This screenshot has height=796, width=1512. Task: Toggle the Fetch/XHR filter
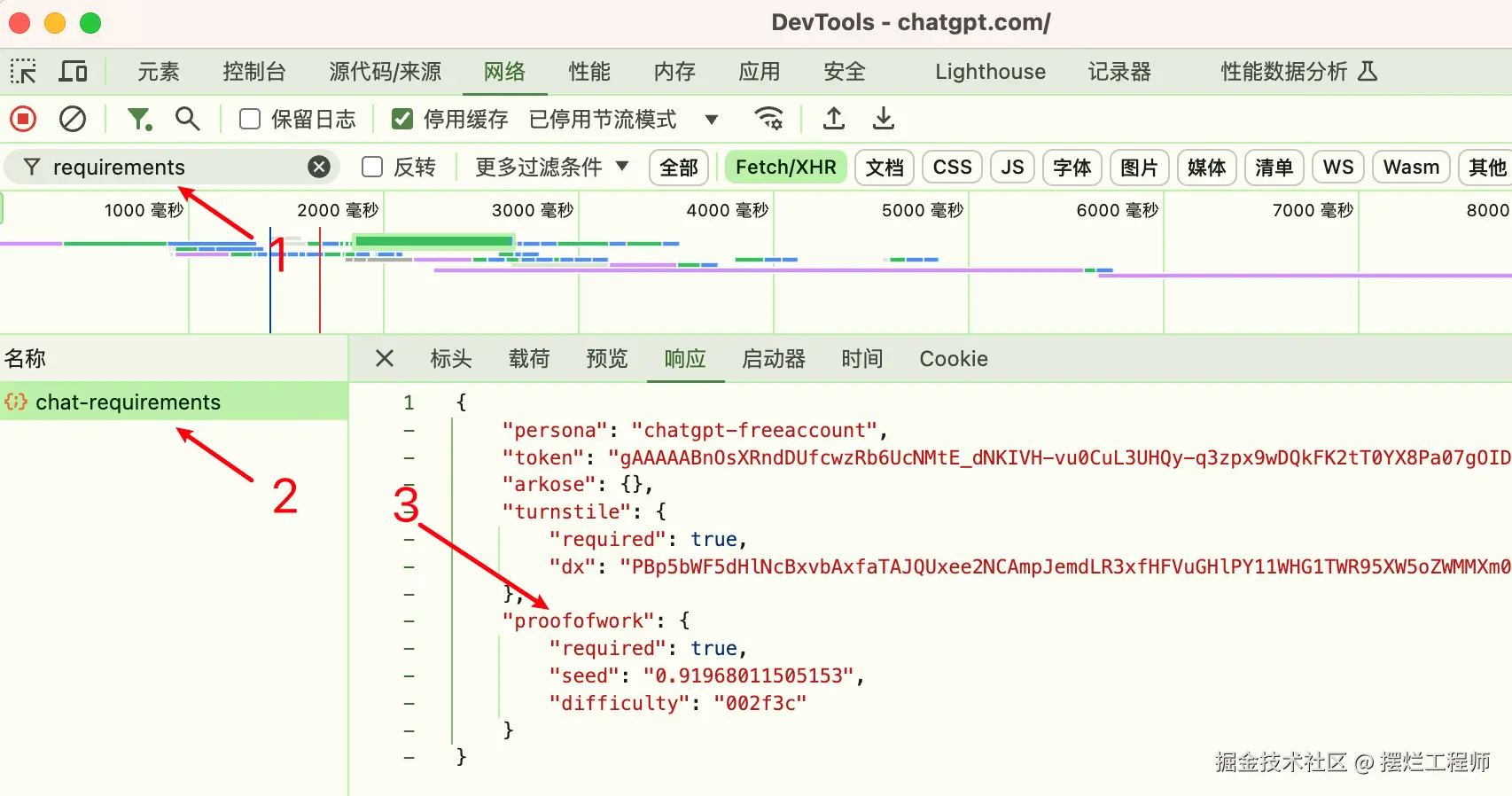(786, 167)
